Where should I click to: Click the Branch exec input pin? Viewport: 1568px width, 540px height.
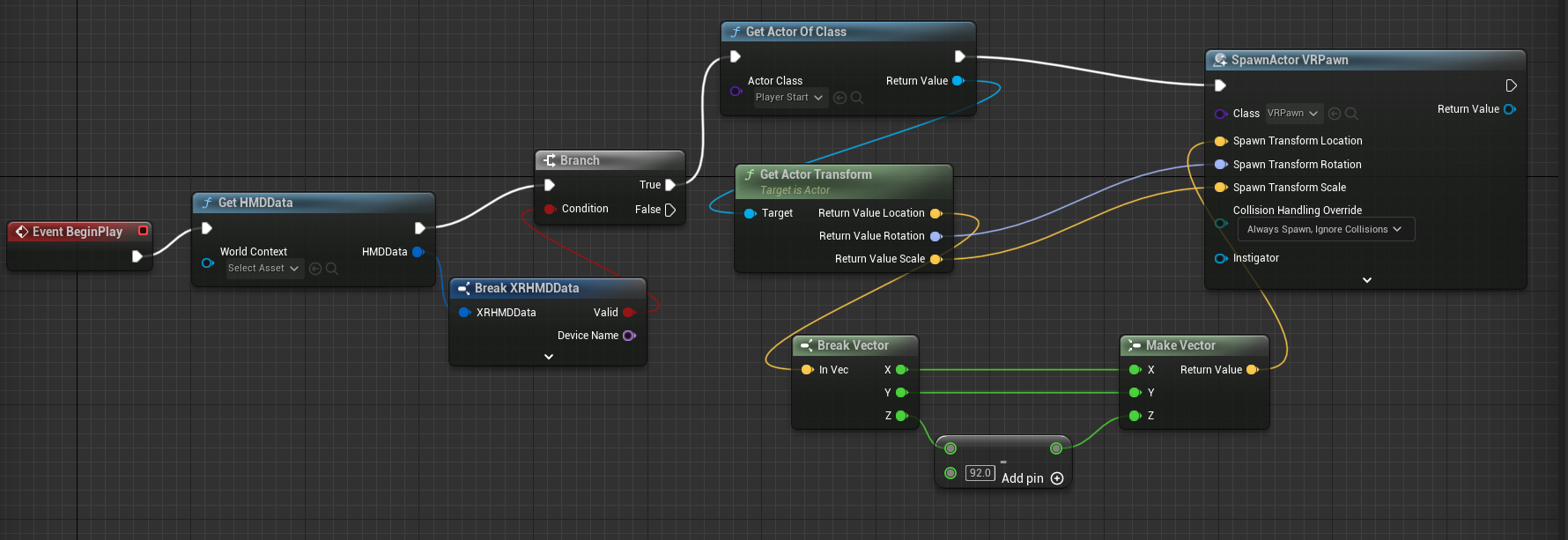coord(550,185)
